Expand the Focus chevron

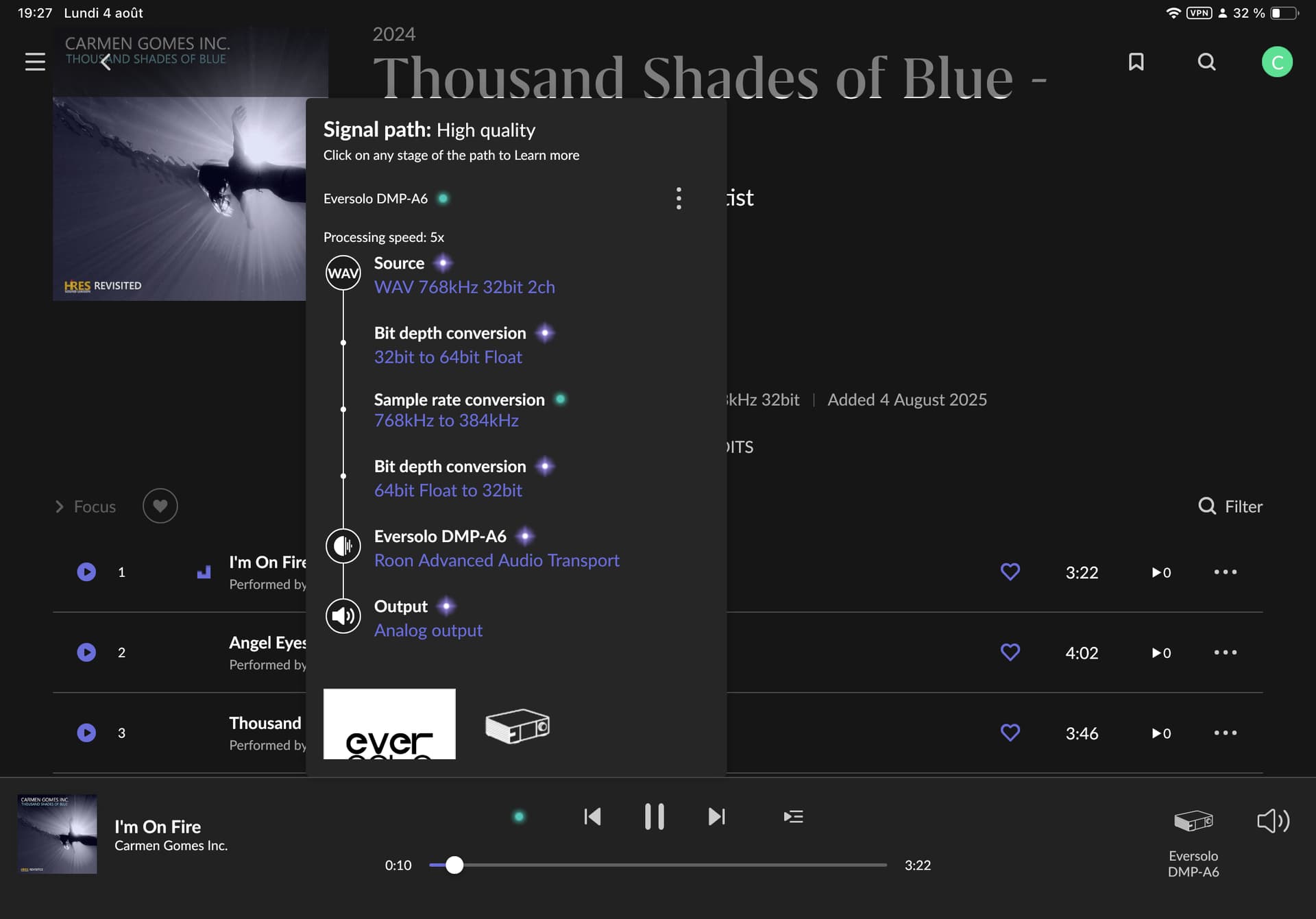coord(60,506)
